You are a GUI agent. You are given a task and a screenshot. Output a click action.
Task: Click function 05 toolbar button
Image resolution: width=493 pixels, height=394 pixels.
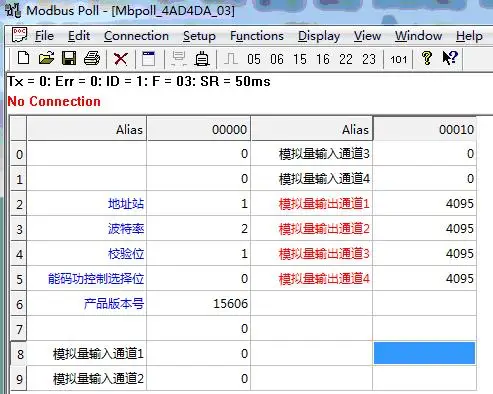(254, 59)
